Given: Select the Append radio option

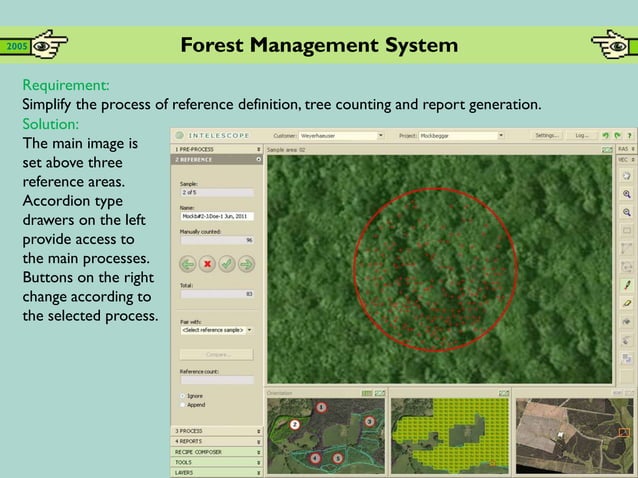Looking at the screenshot, I should pyautogui.click(x=183, y=405).
